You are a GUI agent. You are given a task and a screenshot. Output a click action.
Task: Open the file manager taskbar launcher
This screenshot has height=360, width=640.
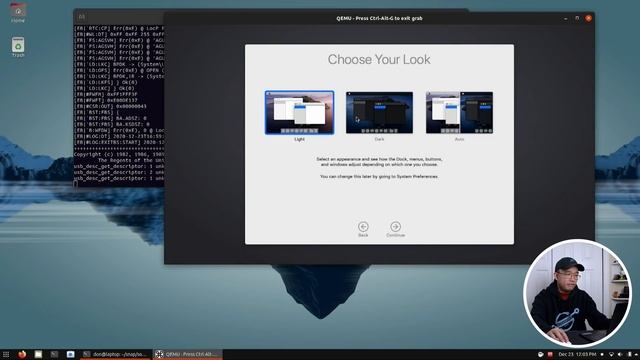coord(38,354)
